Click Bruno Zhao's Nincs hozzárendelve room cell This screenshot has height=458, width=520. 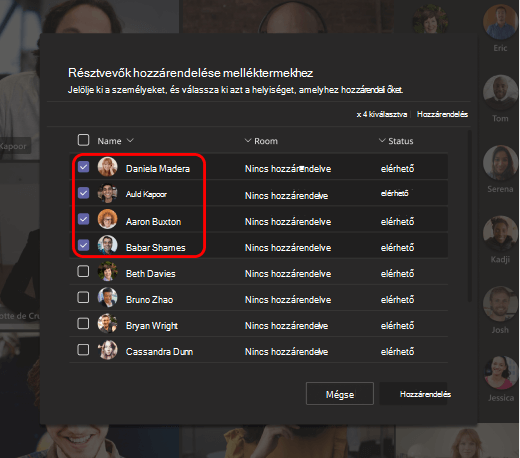click(288, 300)
